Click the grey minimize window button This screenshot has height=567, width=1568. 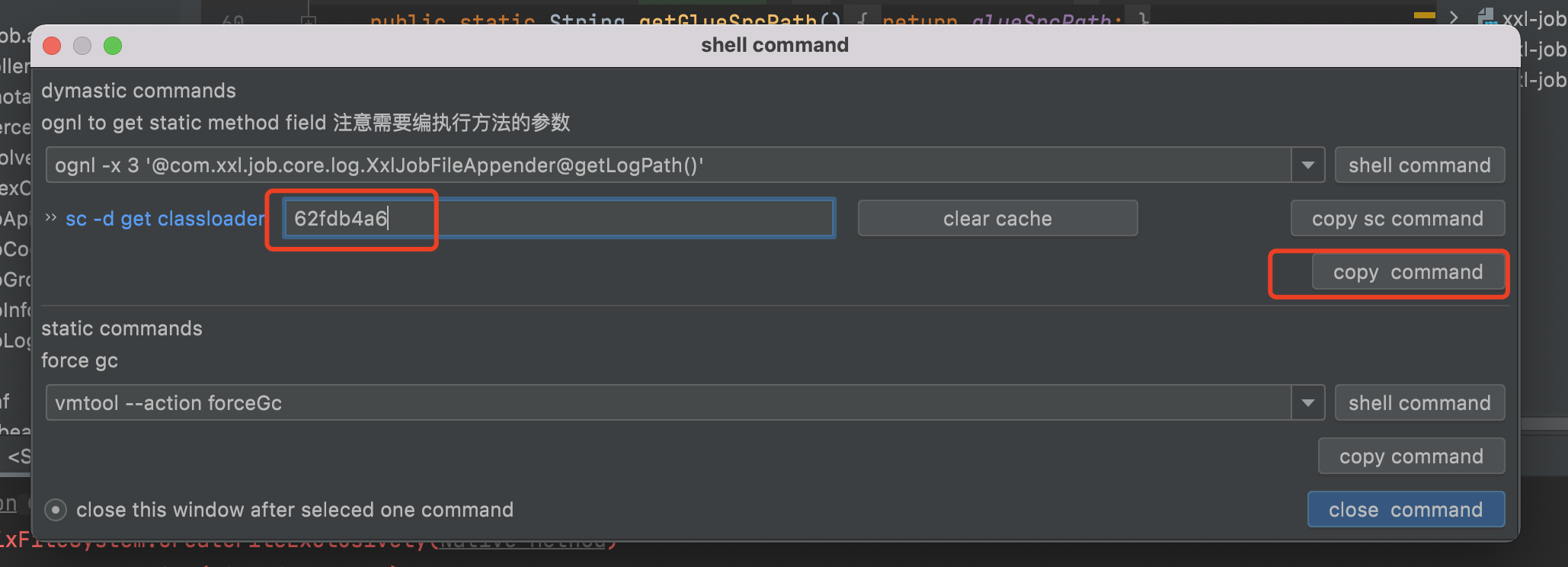[82, 46]
